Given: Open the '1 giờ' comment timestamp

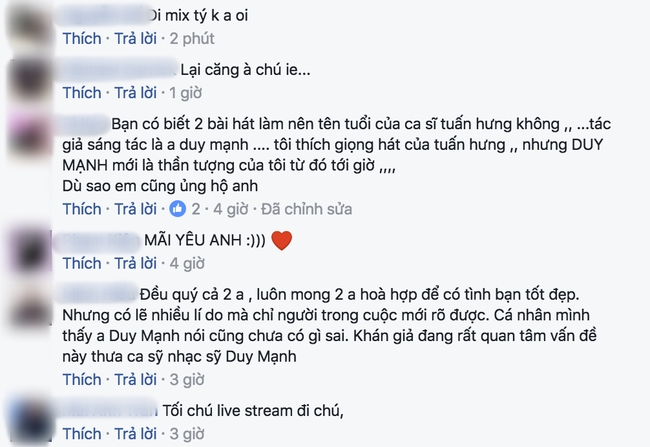Looking at the screenshot, I should point(186,93).
